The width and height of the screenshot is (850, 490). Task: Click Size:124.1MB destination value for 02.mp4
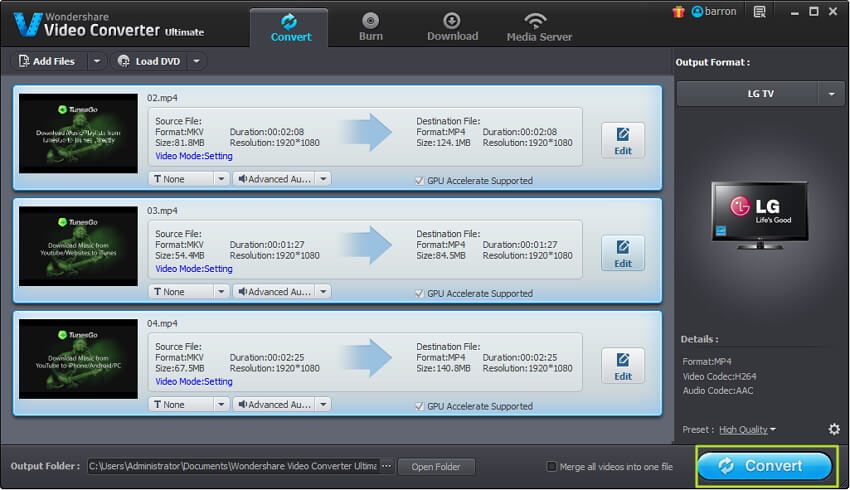tap(443, 143)
